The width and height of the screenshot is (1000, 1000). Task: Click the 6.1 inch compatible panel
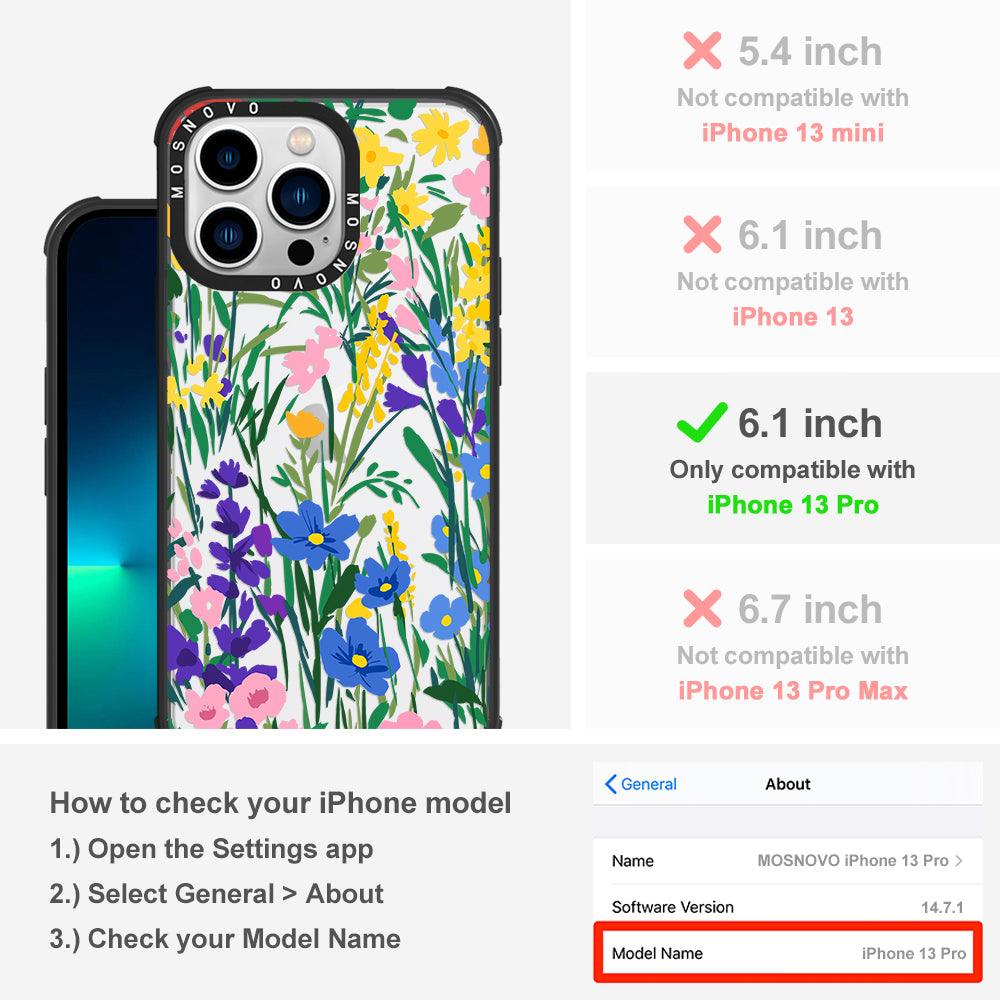(x=793, y=458)
